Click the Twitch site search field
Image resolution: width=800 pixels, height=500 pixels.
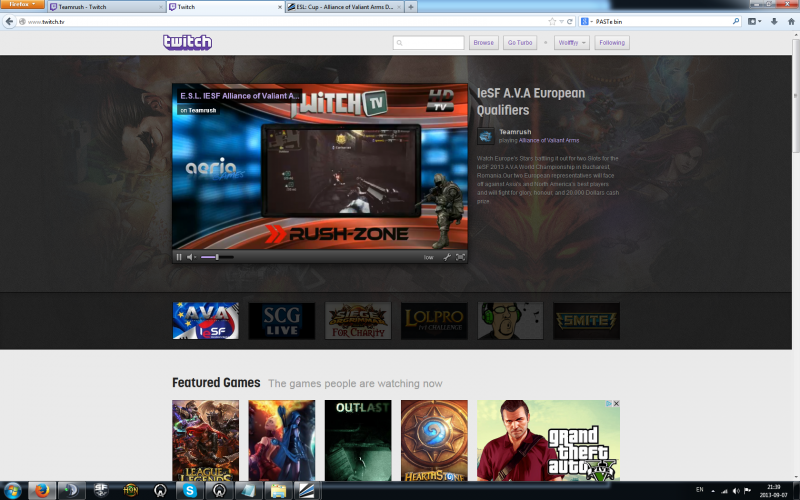click(429, 43)
